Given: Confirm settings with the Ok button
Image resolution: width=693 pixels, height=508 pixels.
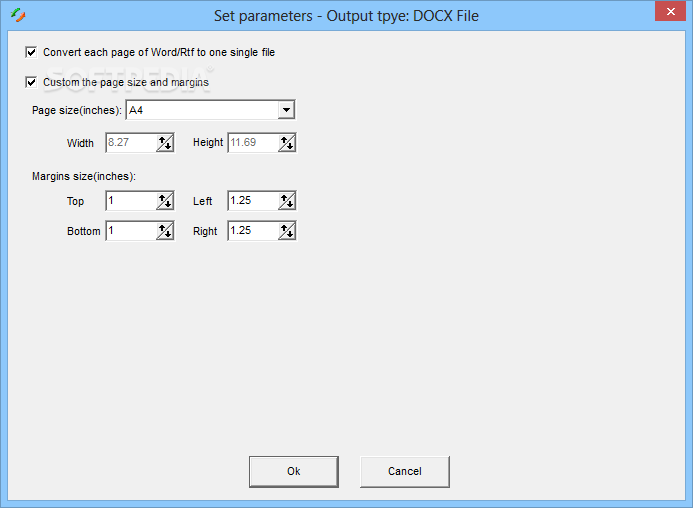Looking at the screenshot, I should tap(294, 472).
